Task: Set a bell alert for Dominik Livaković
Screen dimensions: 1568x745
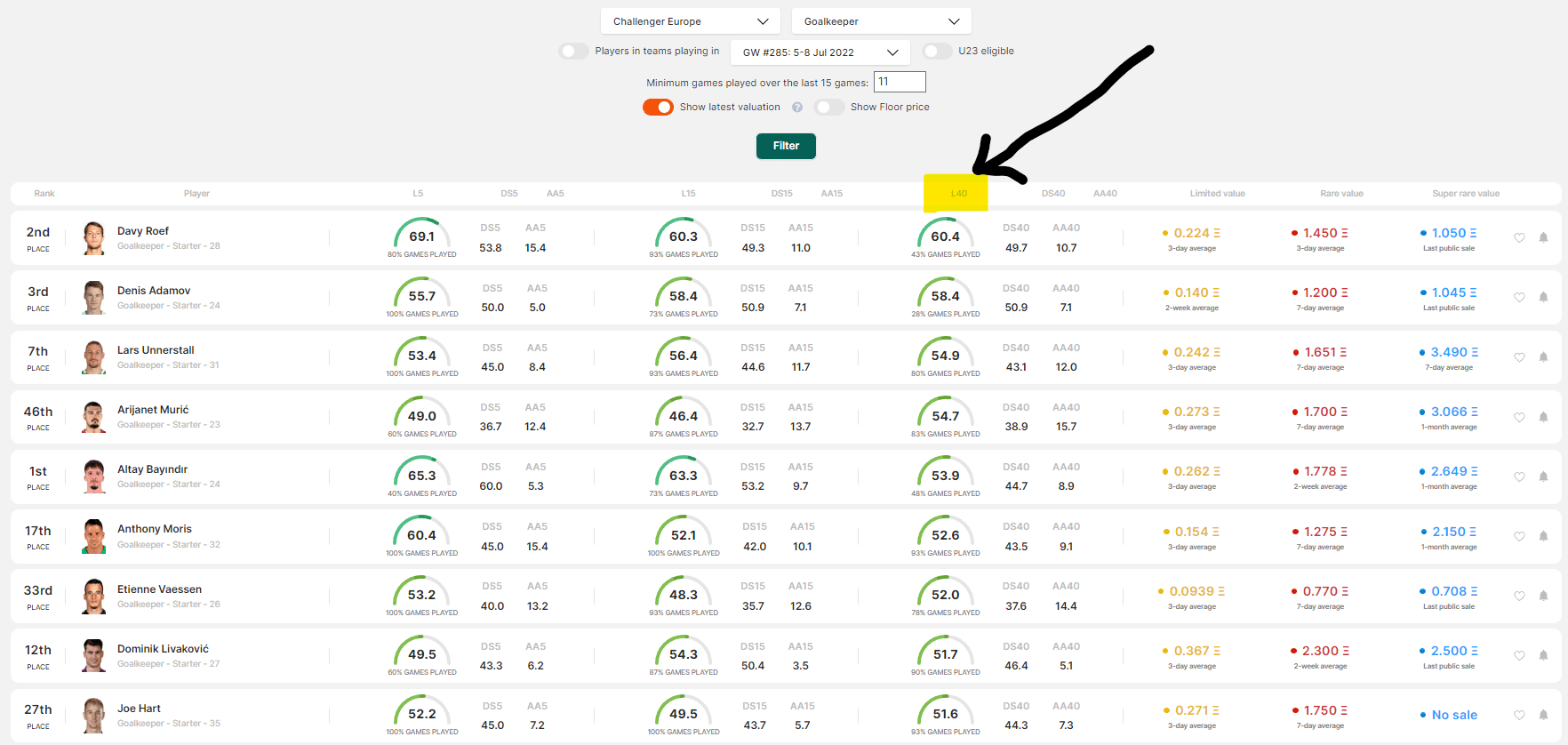Action: coord(1543,655)
